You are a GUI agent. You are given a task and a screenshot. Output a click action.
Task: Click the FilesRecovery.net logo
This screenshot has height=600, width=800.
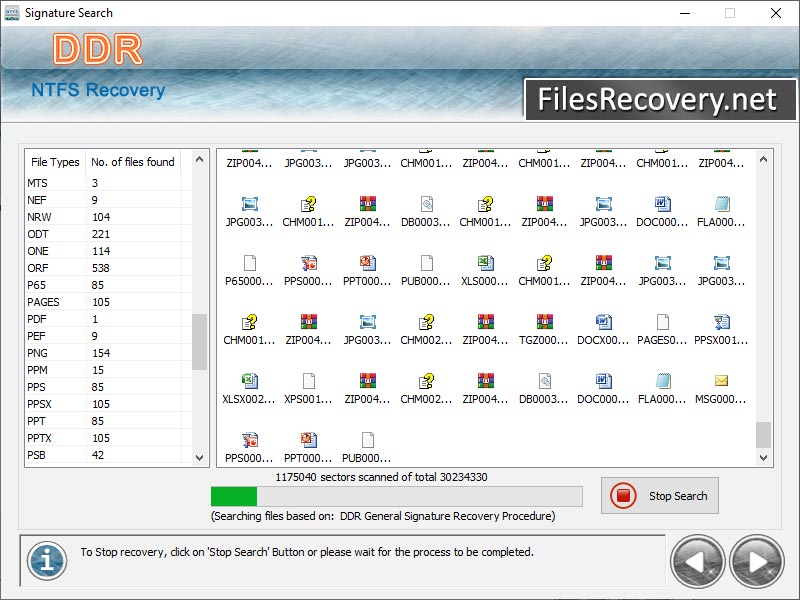click(x=660, y=99)
